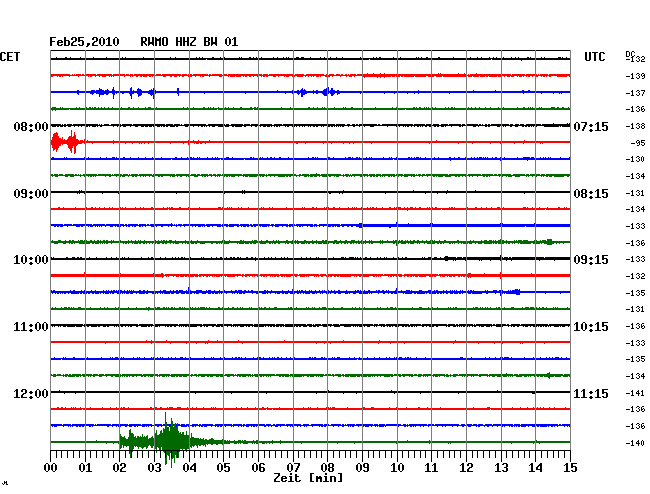Click the 07:15 UTC time label
This screenshot has height=494, width=650.
point(591,126)
